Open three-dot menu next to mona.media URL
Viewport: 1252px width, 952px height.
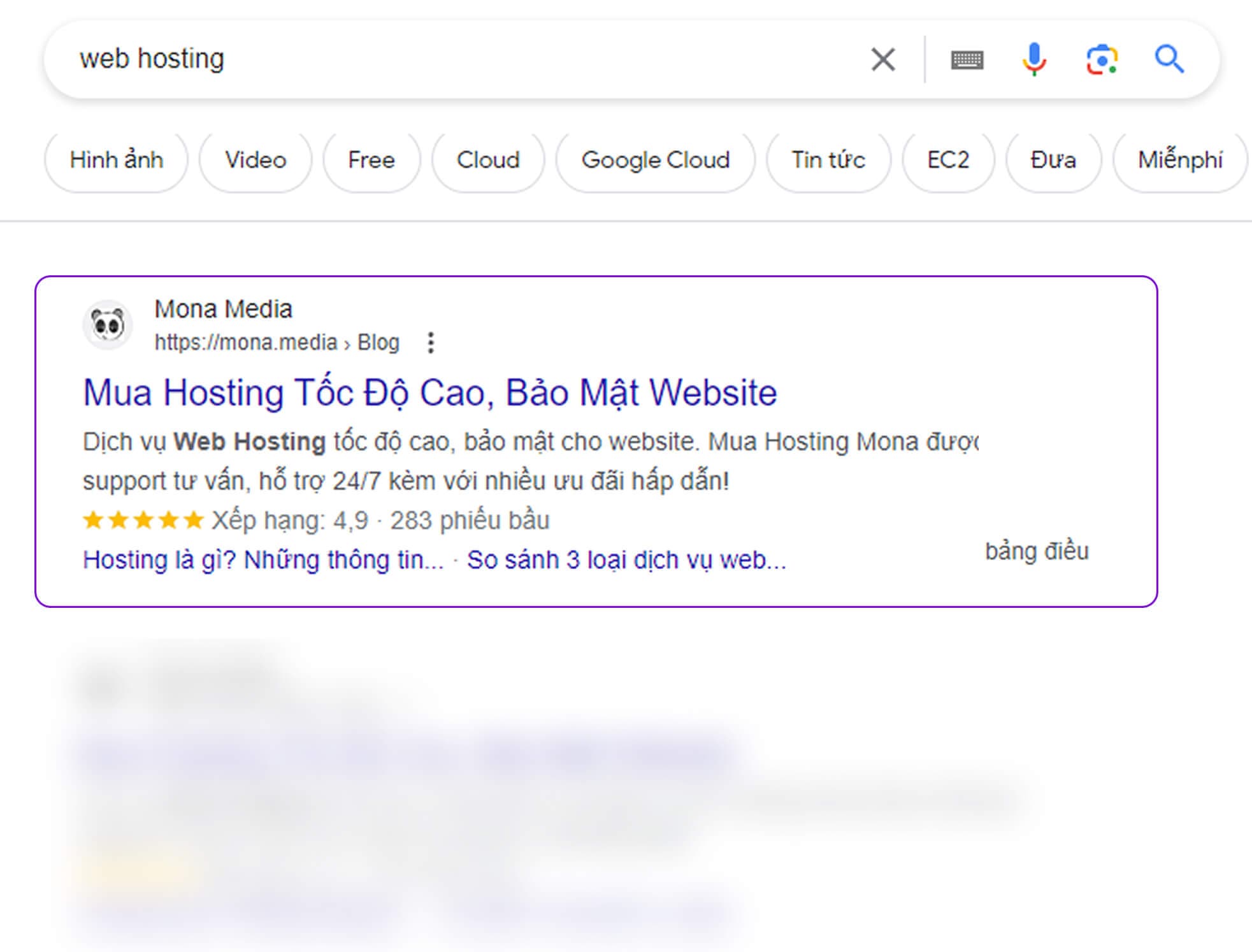(x=431, y=343)
